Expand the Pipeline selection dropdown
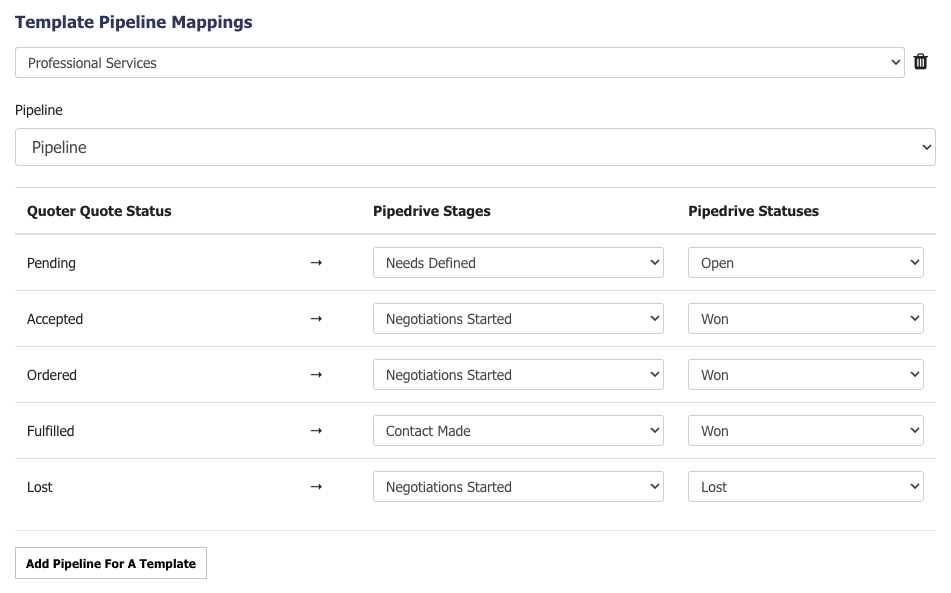 (476, 147)
